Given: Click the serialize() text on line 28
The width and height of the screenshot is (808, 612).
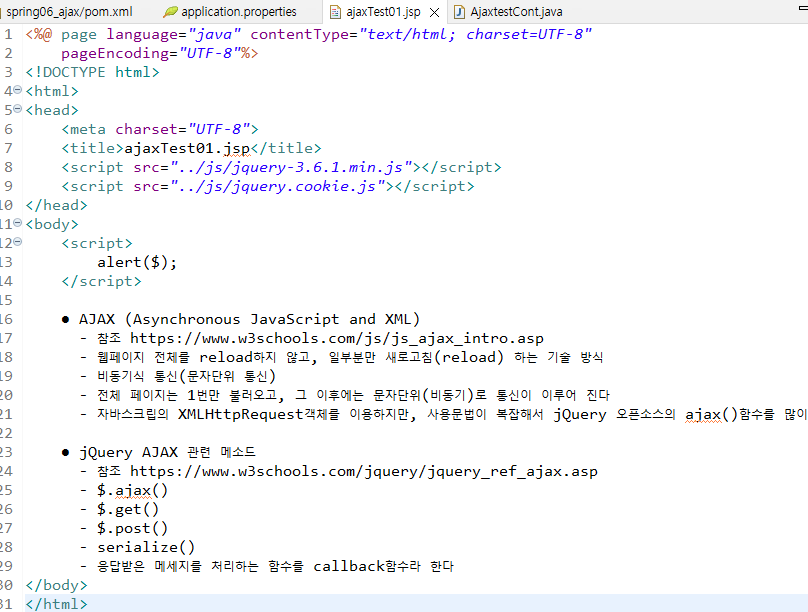Looking at the screenshot, I should pos(146,547).
